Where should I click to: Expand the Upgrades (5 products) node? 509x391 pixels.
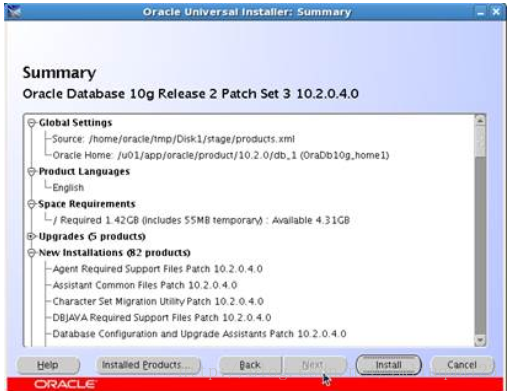[x=31, y=236]
